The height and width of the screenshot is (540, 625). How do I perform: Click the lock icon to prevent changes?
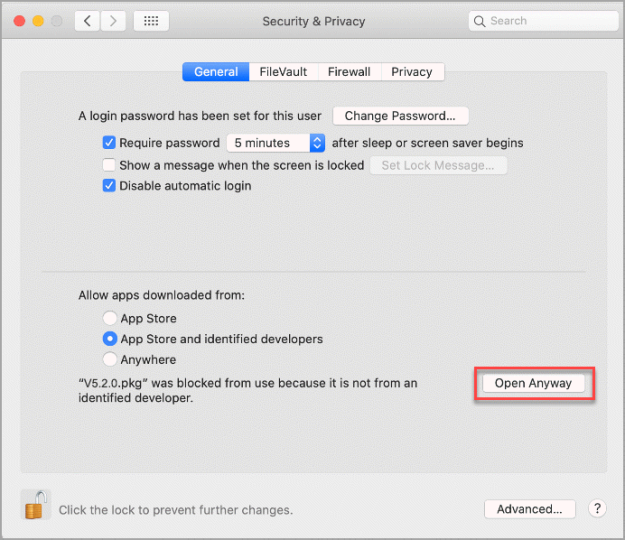(x=36, y=505)
